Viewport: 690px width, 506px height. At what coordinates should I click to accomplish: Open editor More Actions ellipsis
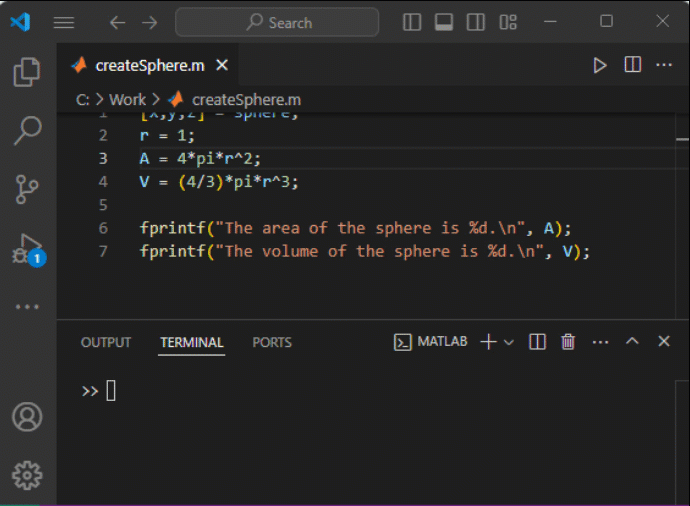[664, 65]
